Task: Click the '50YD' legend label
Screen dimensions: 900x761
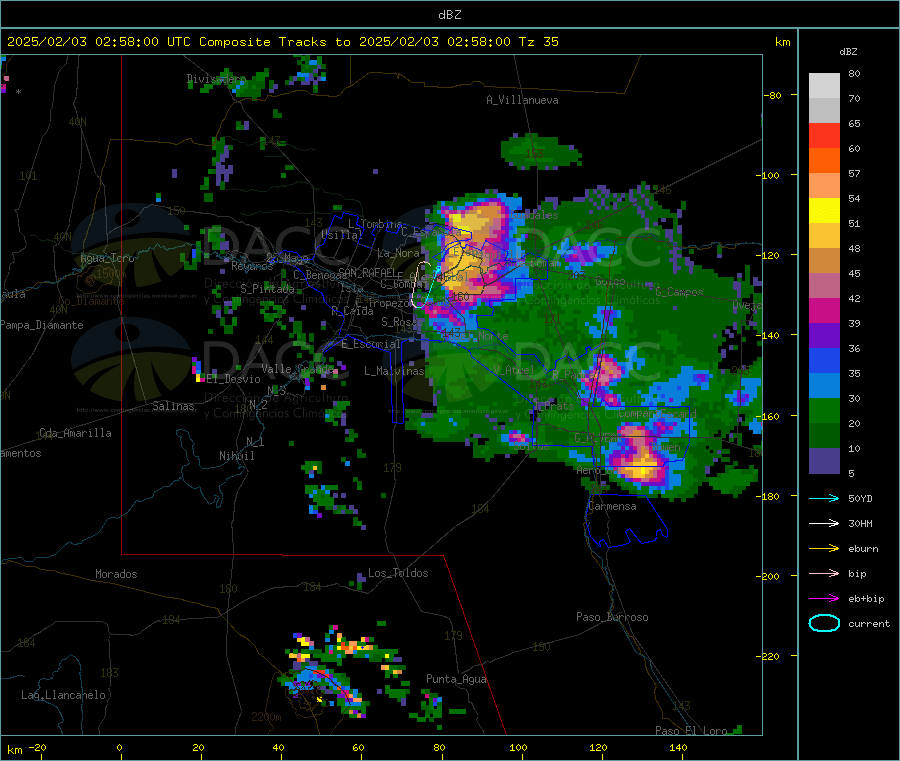Action: 860,498
